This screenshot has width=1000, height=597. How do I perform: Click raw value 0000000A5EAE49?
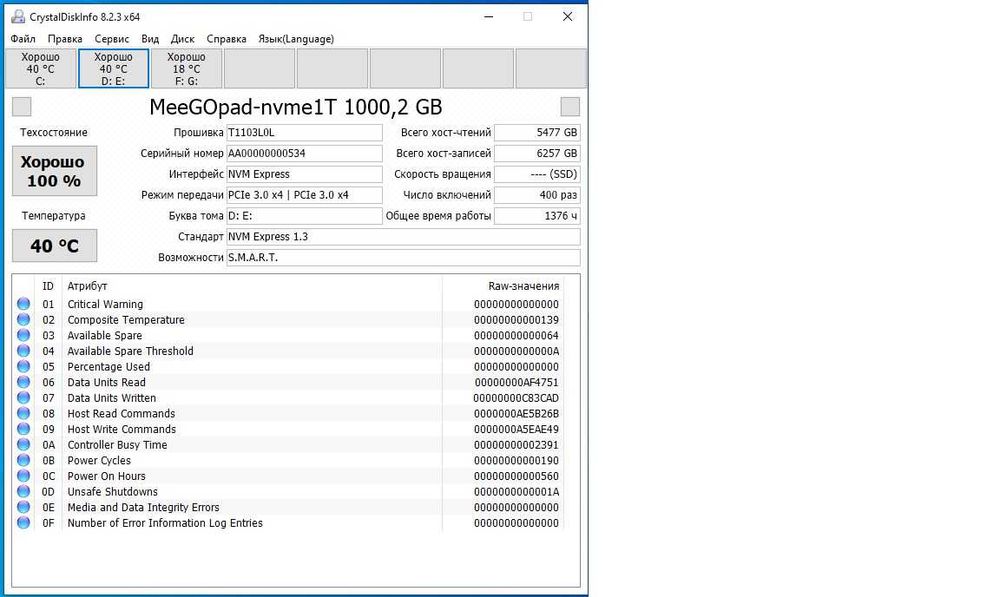[516, 429]
